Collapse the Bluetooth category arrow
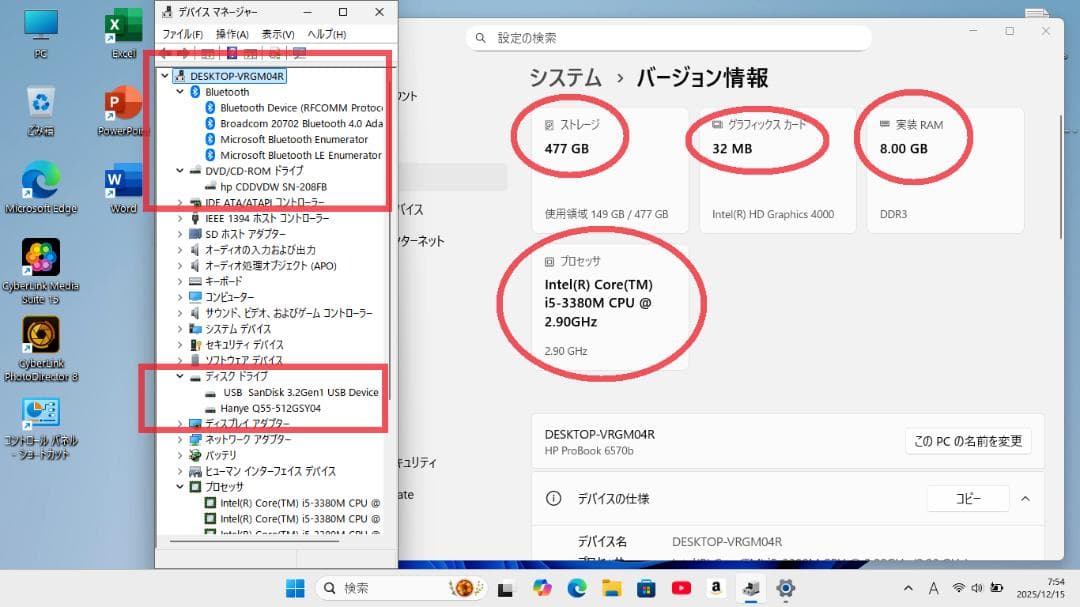1080x607 pixels. point(180,92)
